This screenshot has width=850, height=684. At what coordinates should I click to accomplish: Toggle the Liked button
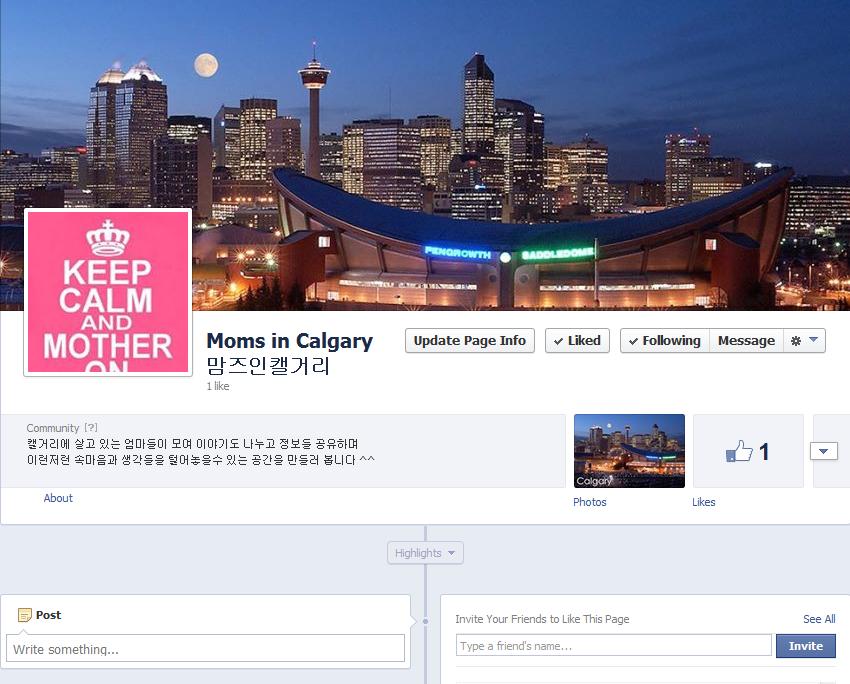[x=577, y=341]
